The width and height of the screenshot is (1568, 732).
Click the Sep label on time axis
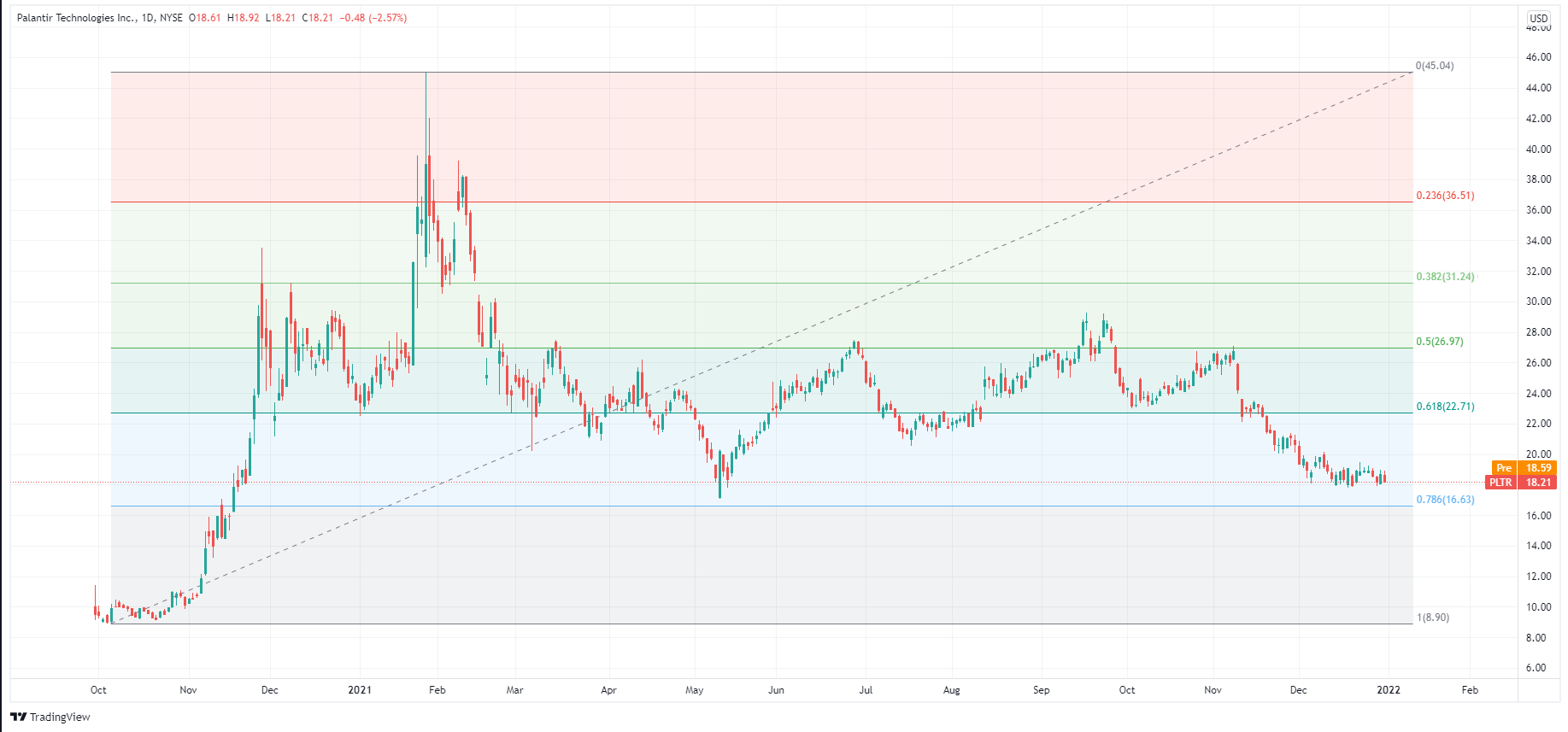click(1041, 690)
